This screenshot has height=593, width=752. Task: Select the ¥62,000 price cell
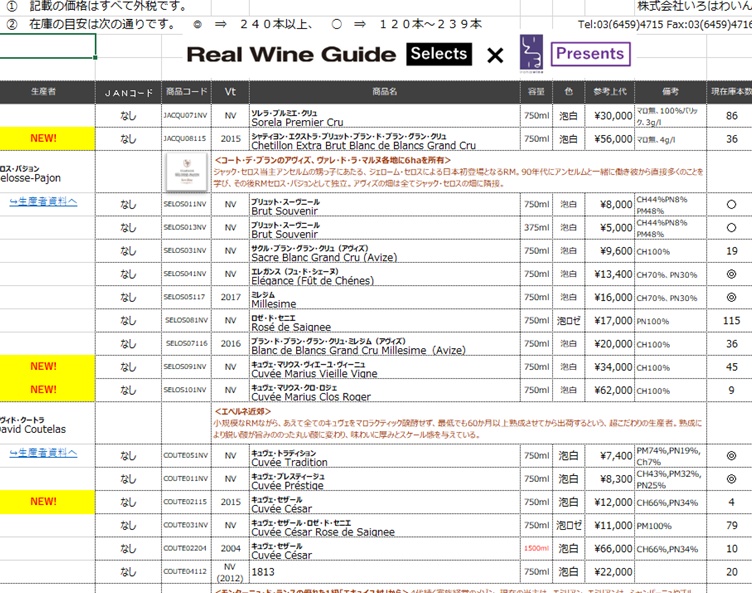tap(610, 390)
